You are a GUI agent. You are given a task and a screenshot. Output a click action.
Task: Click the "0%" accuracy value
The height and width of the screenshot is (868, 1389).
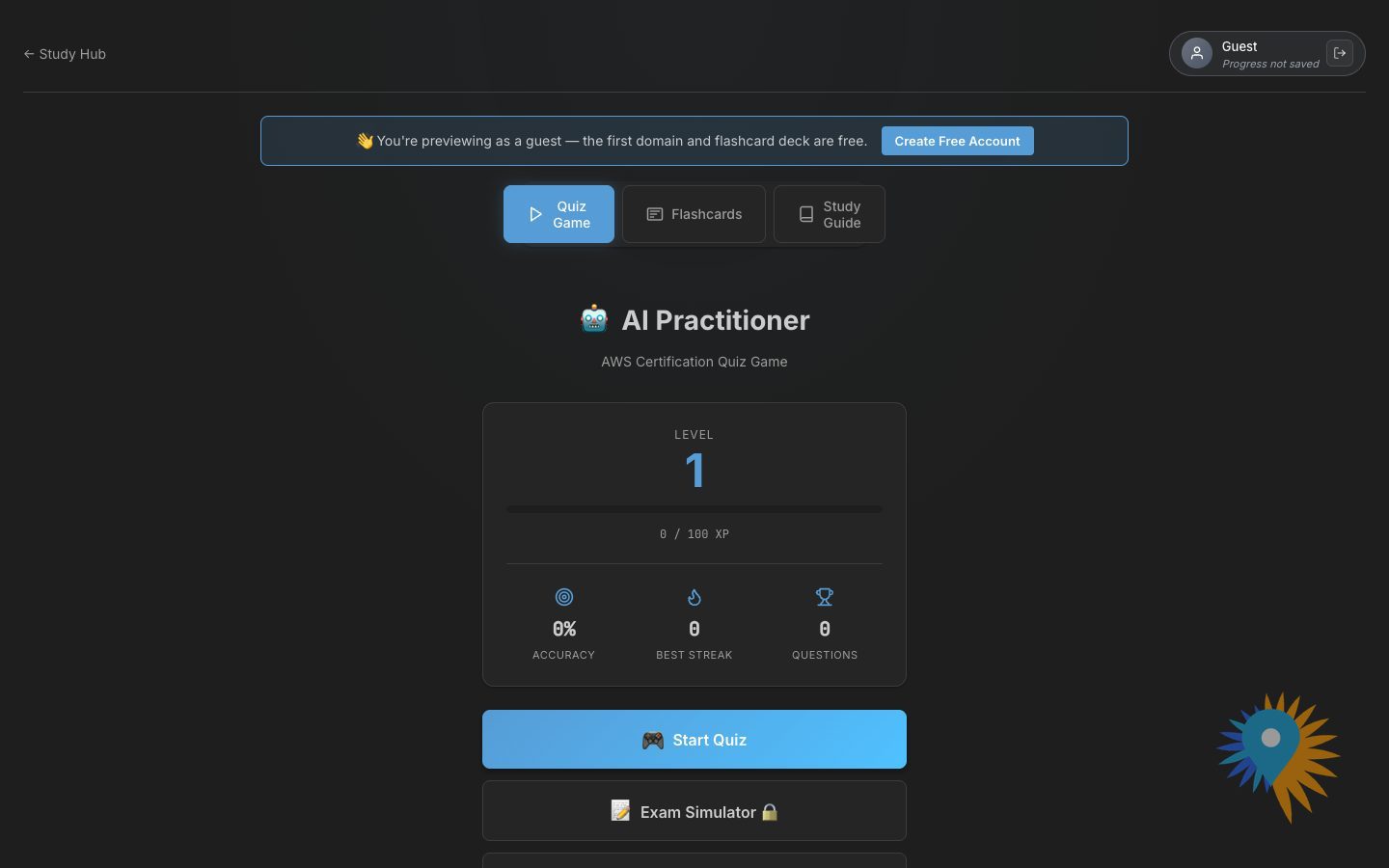(564, 629)
